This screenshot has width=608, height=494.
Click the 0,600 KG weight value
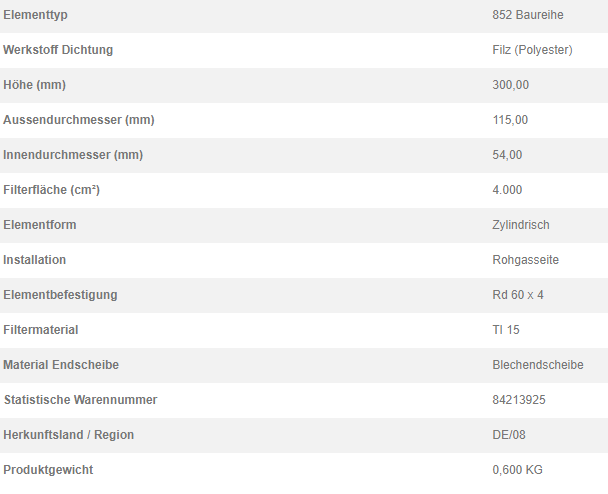[517, 470]
